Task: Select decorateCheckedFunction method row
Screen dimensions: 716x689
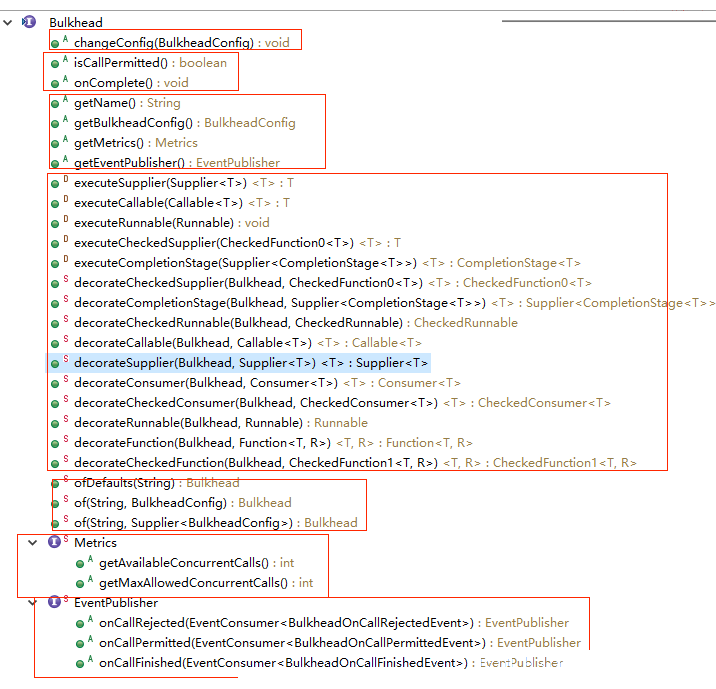Action: click(355, 463)
